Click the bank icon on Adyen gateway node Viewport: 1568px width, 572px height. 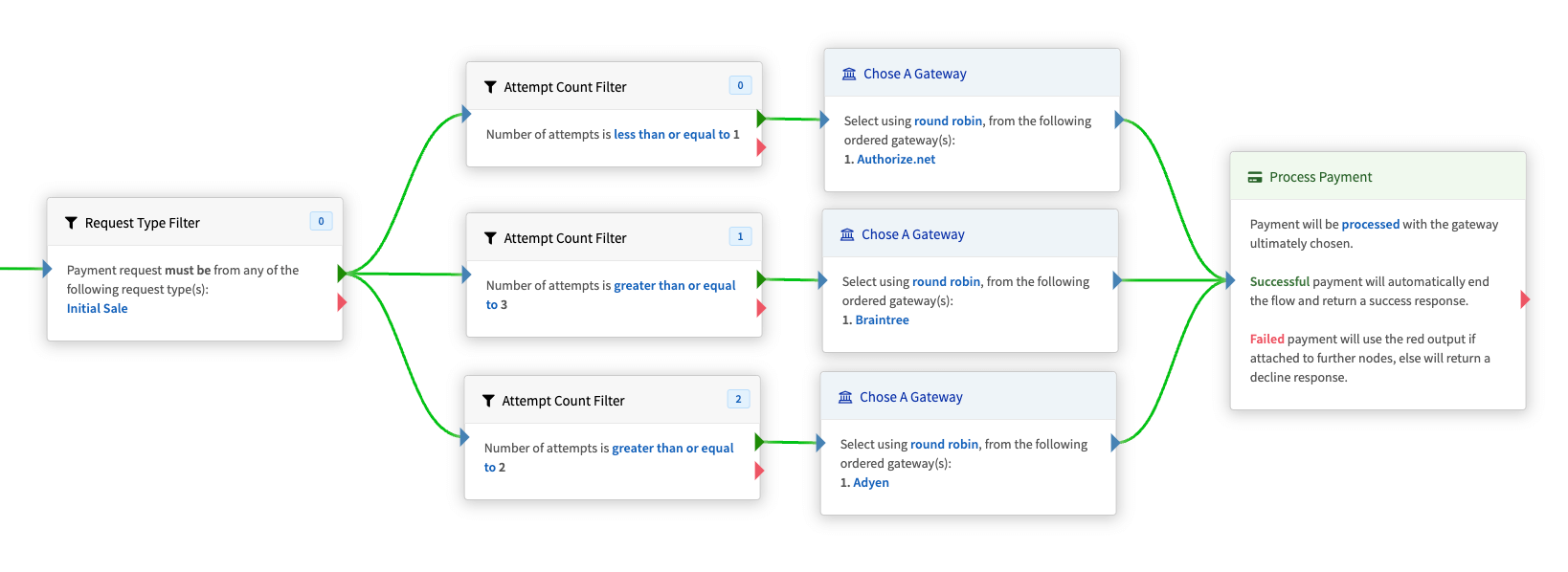point(845,397)
